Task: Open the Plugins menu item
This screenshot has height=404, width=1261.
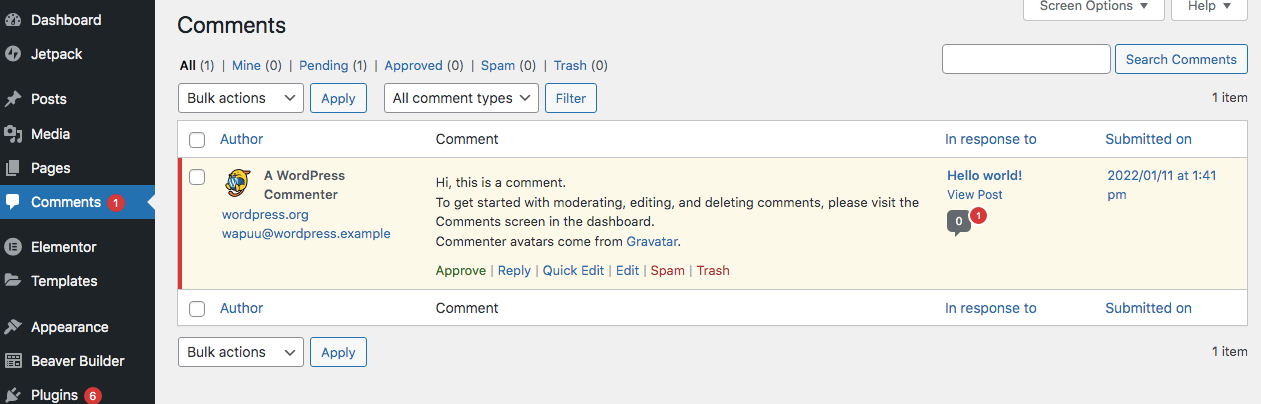Action: click(x=54, y=395)
